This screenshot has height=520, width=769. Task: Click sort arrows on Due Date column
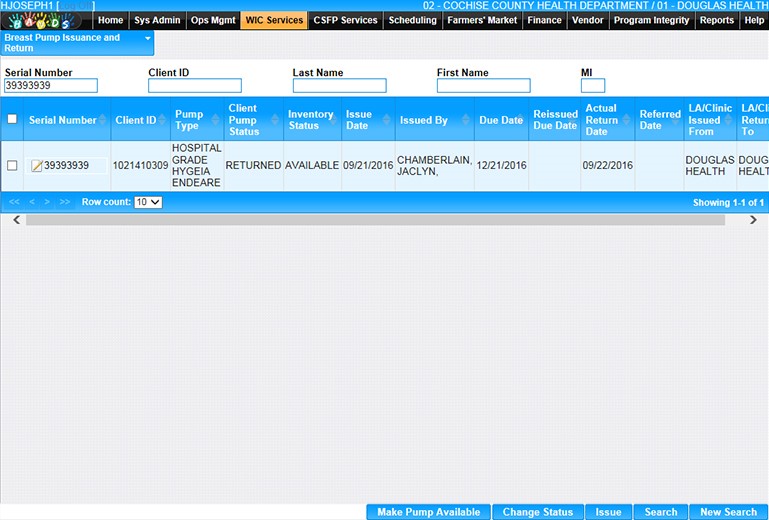click(521, 120)
